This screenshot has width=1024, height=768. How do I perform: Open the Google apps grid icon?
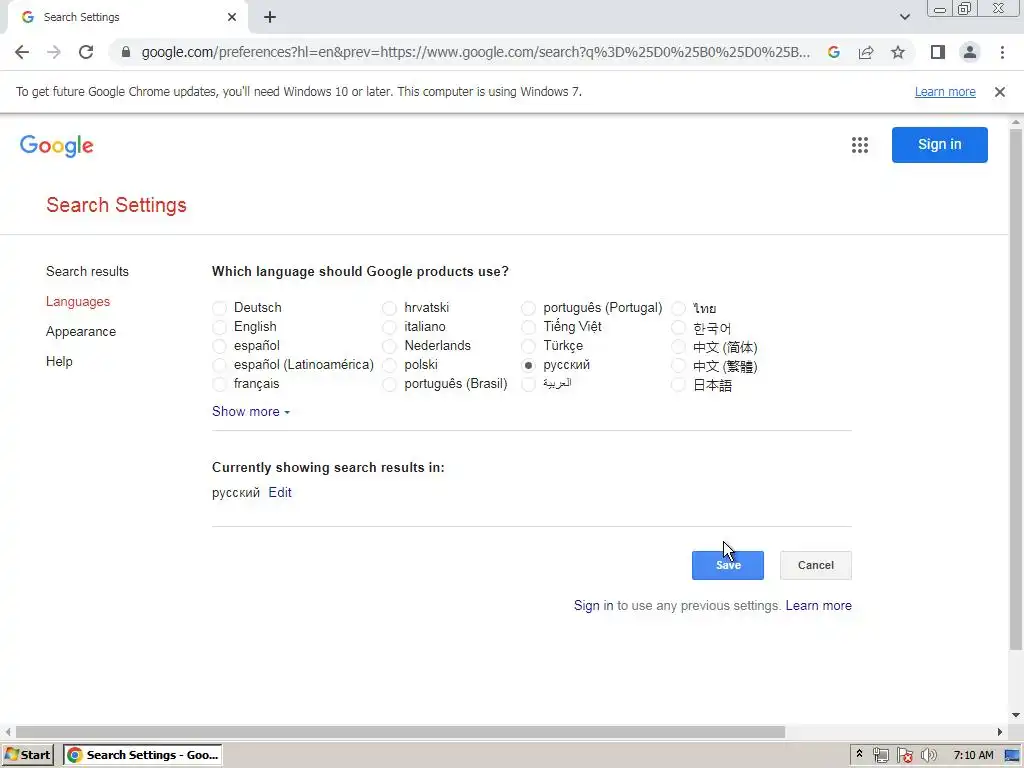[x=859, y=145]
